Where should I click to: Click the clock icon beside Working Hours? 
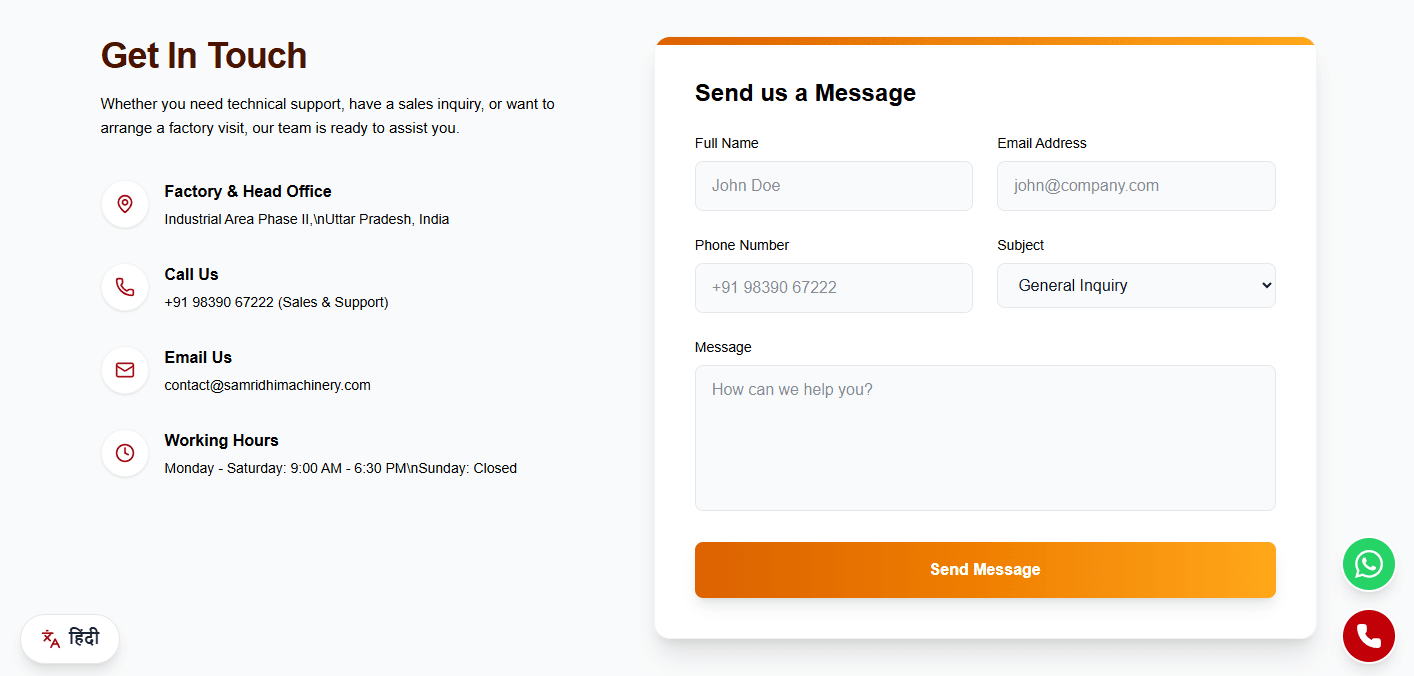pyautogui.click(x=125, y=453)
